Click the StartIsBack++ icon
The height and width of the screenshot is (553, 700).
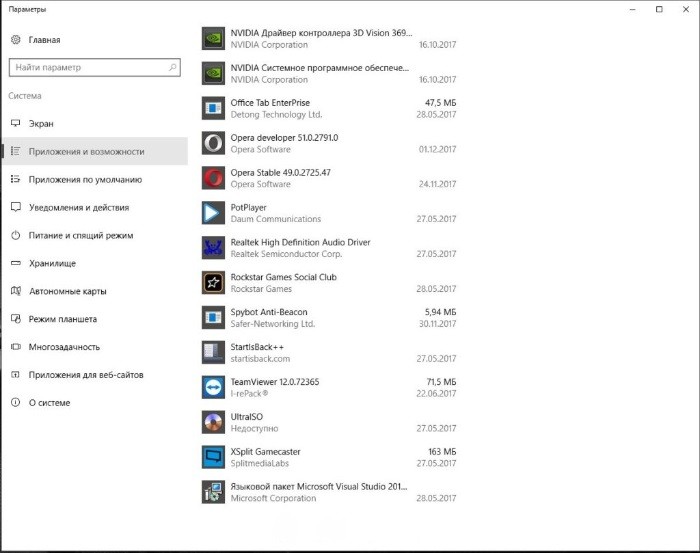tap(213, 353)
